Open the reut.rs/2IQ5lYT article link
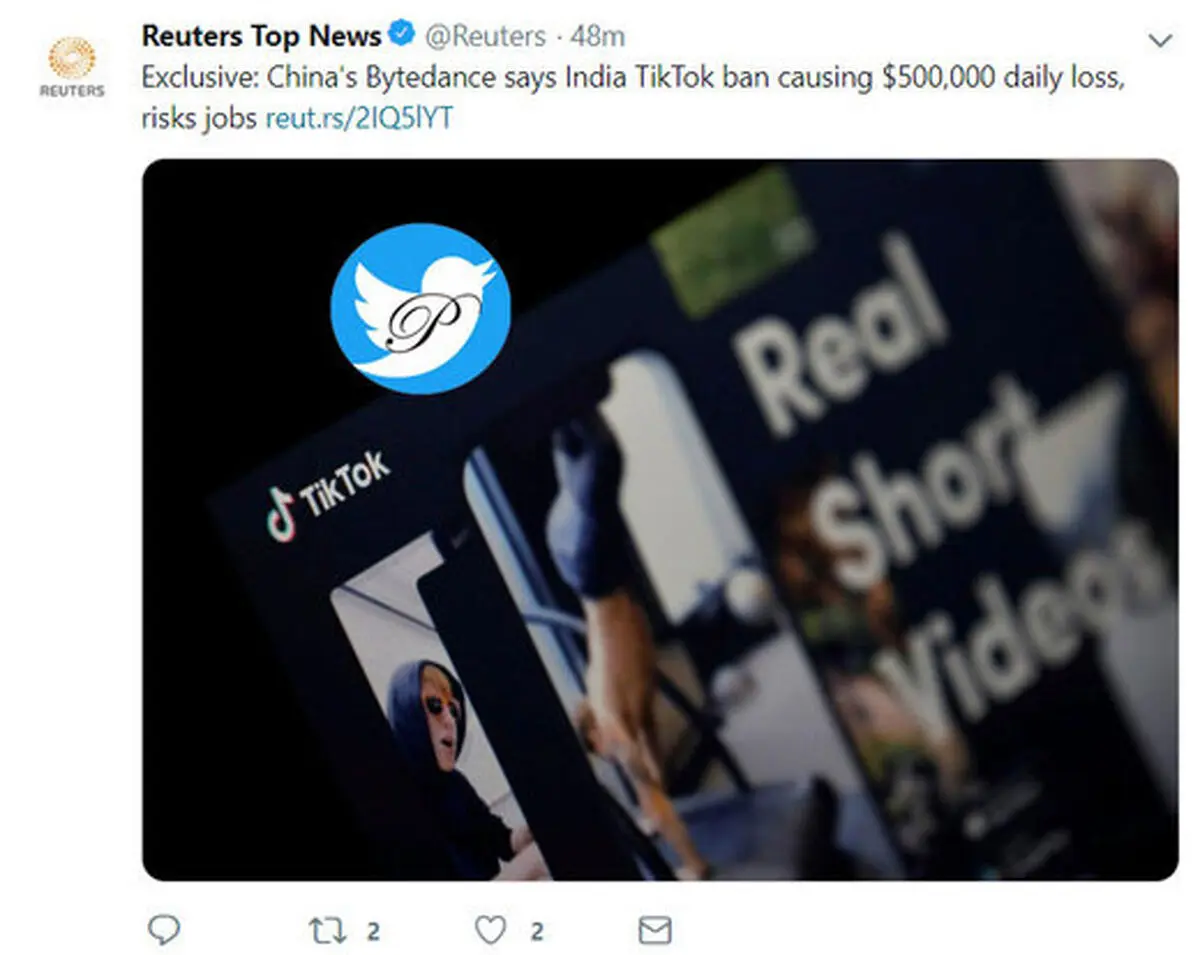The width and height of the screenshot is (1200, 955). click(x=359, y=117)
